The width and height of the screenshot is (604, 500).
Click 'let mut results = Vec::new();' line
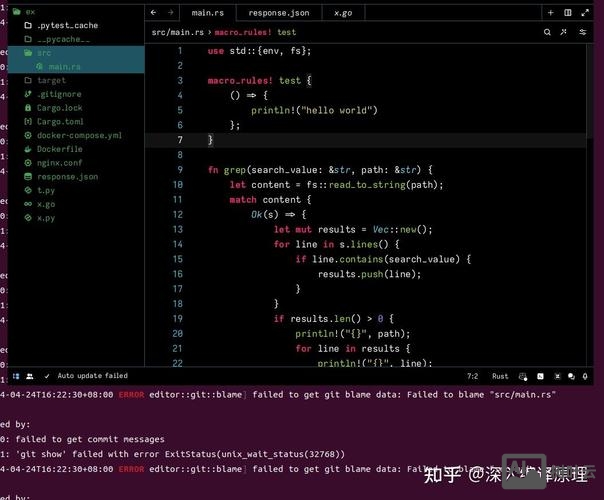(353, 230)
